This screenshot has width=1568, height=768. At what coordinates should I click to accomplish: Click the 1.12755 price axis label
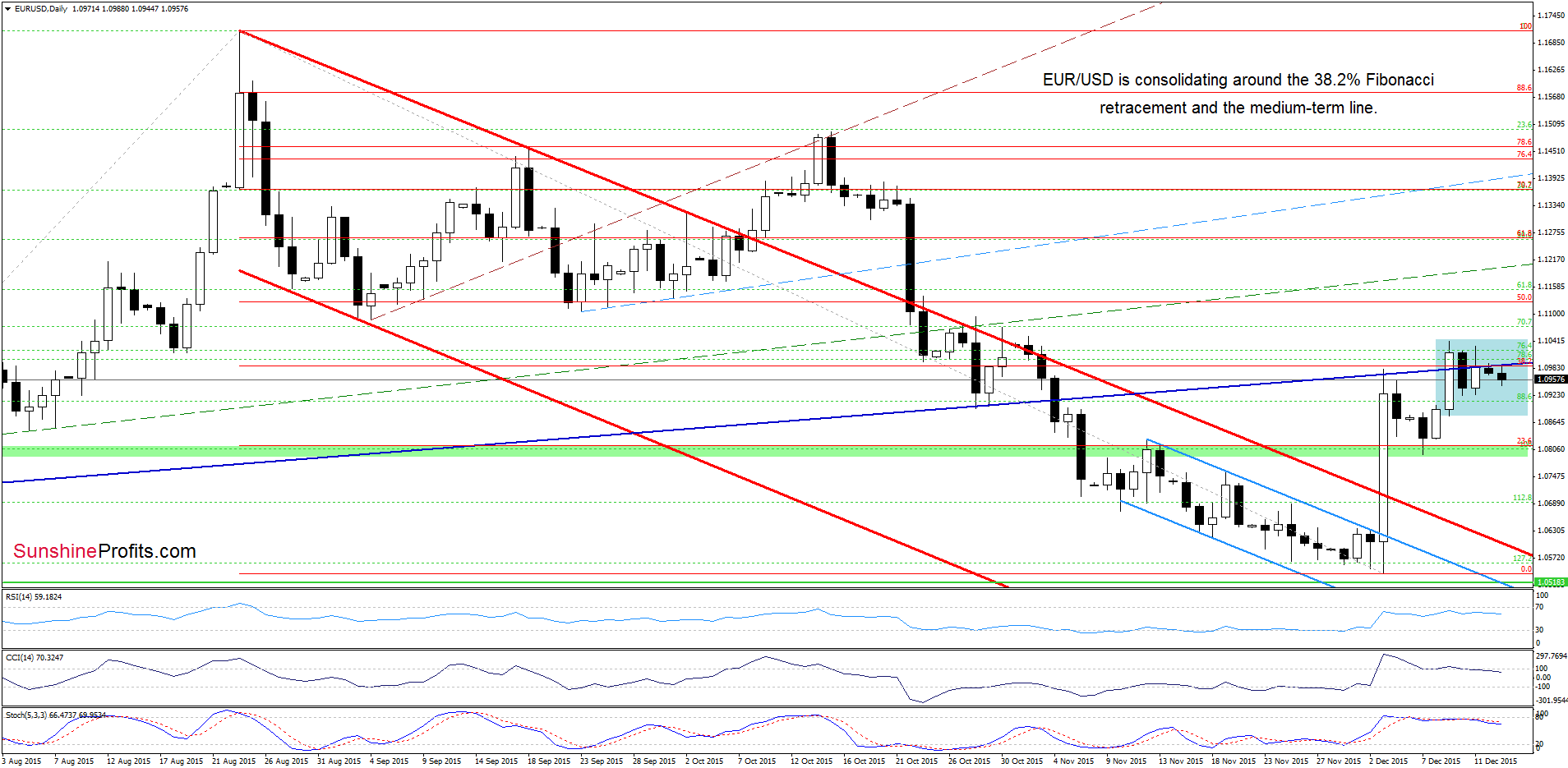pos(1551,232)
